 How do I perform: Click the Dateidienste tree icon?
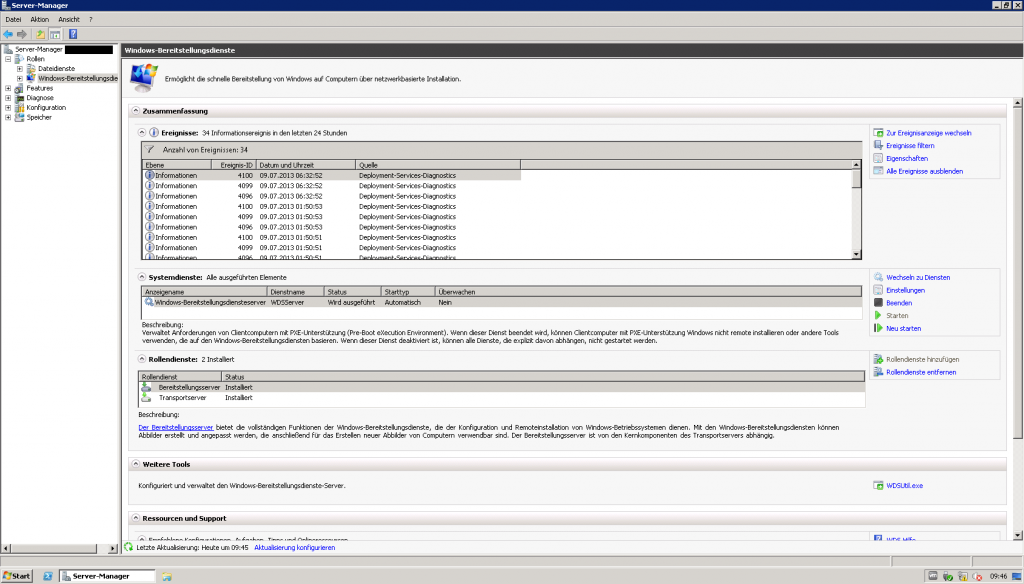pos(31,69)
